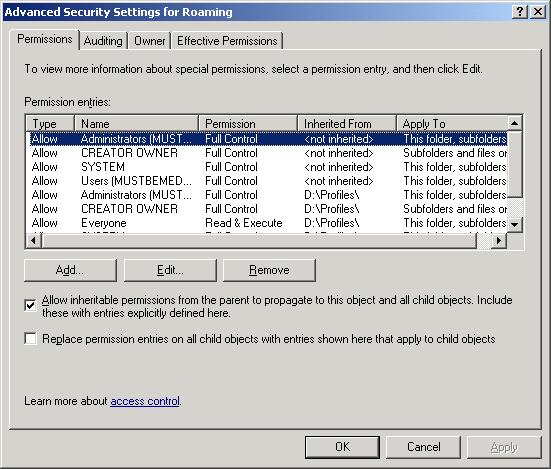Viewport: 551px width, 469px height.
Task: Sort by the Permission column header
Action: 248,123
